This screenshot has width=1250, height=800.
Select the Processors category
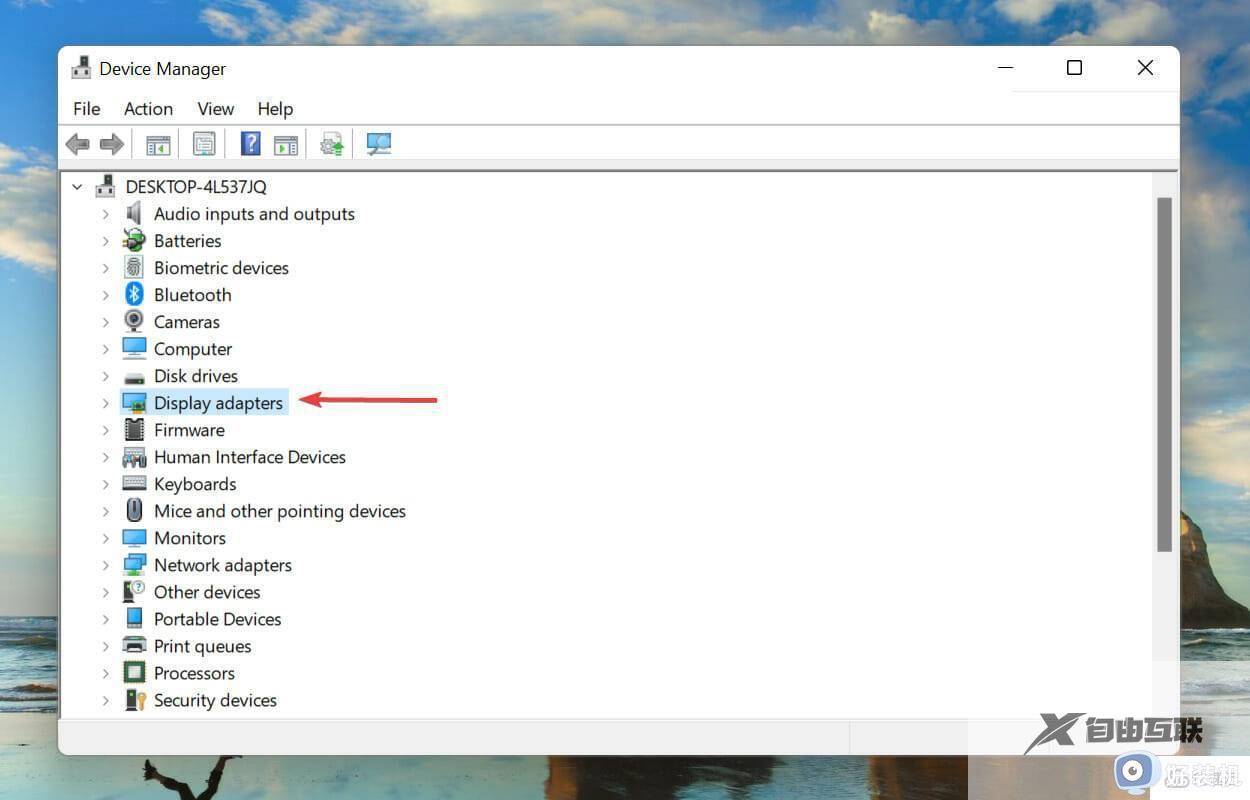pos(194,672)
